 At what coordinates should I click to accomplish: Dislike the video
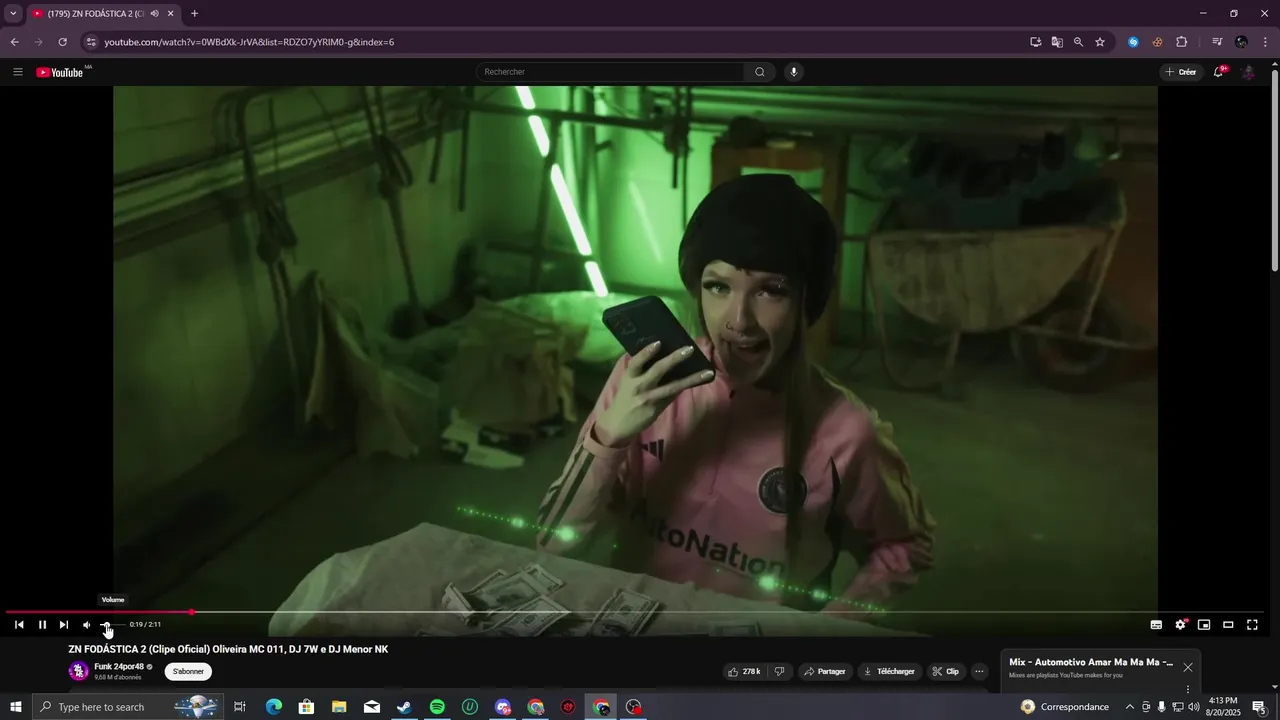[779, 672]
